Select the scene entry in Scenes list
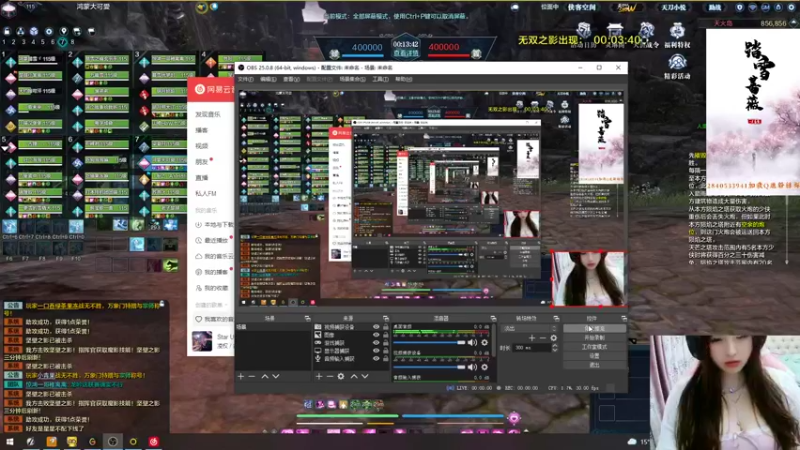800x450 pixels. point(273,327)
